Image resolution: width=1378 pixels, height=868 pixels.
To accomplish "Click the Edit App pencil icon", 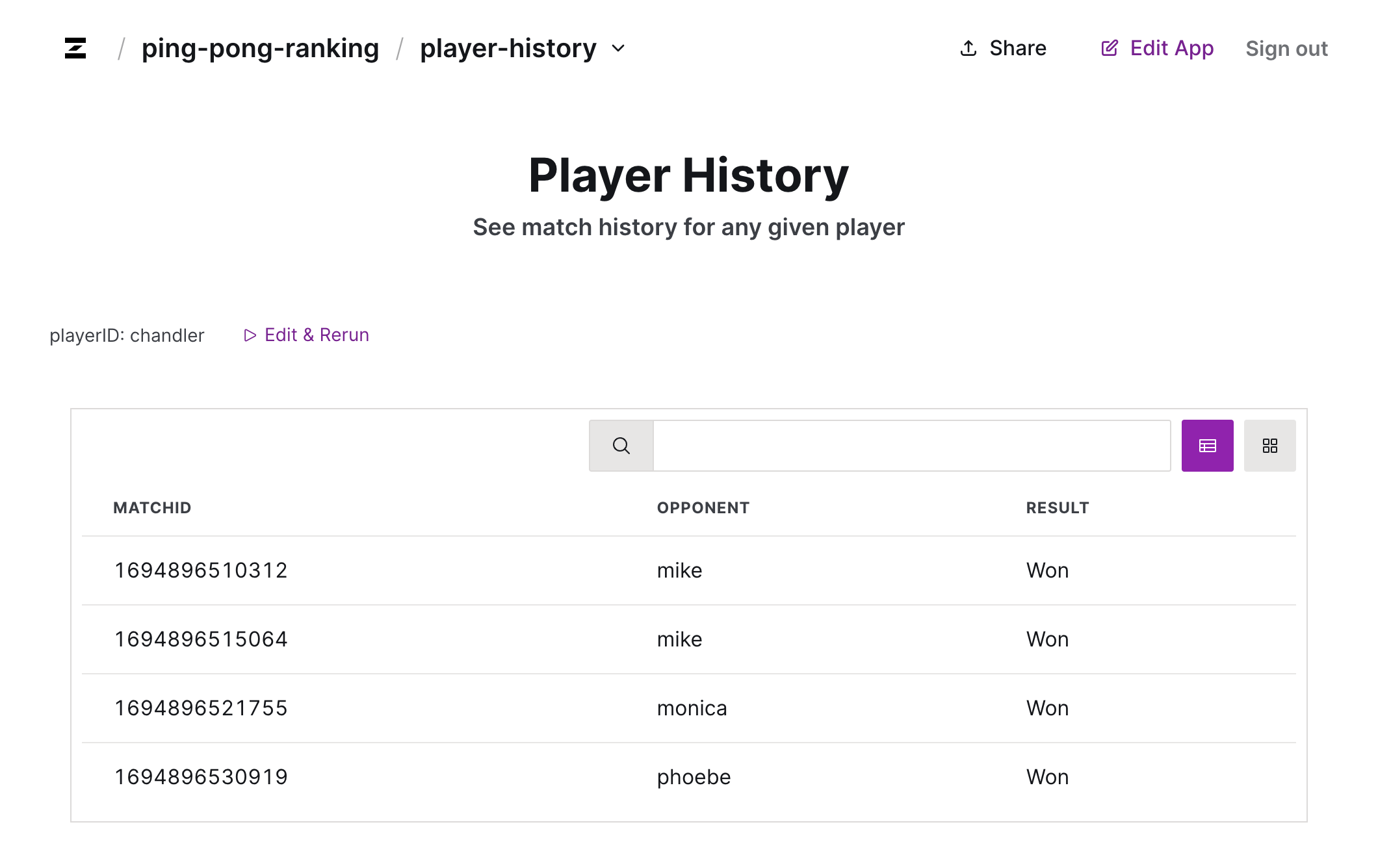I will [1110, 49].
